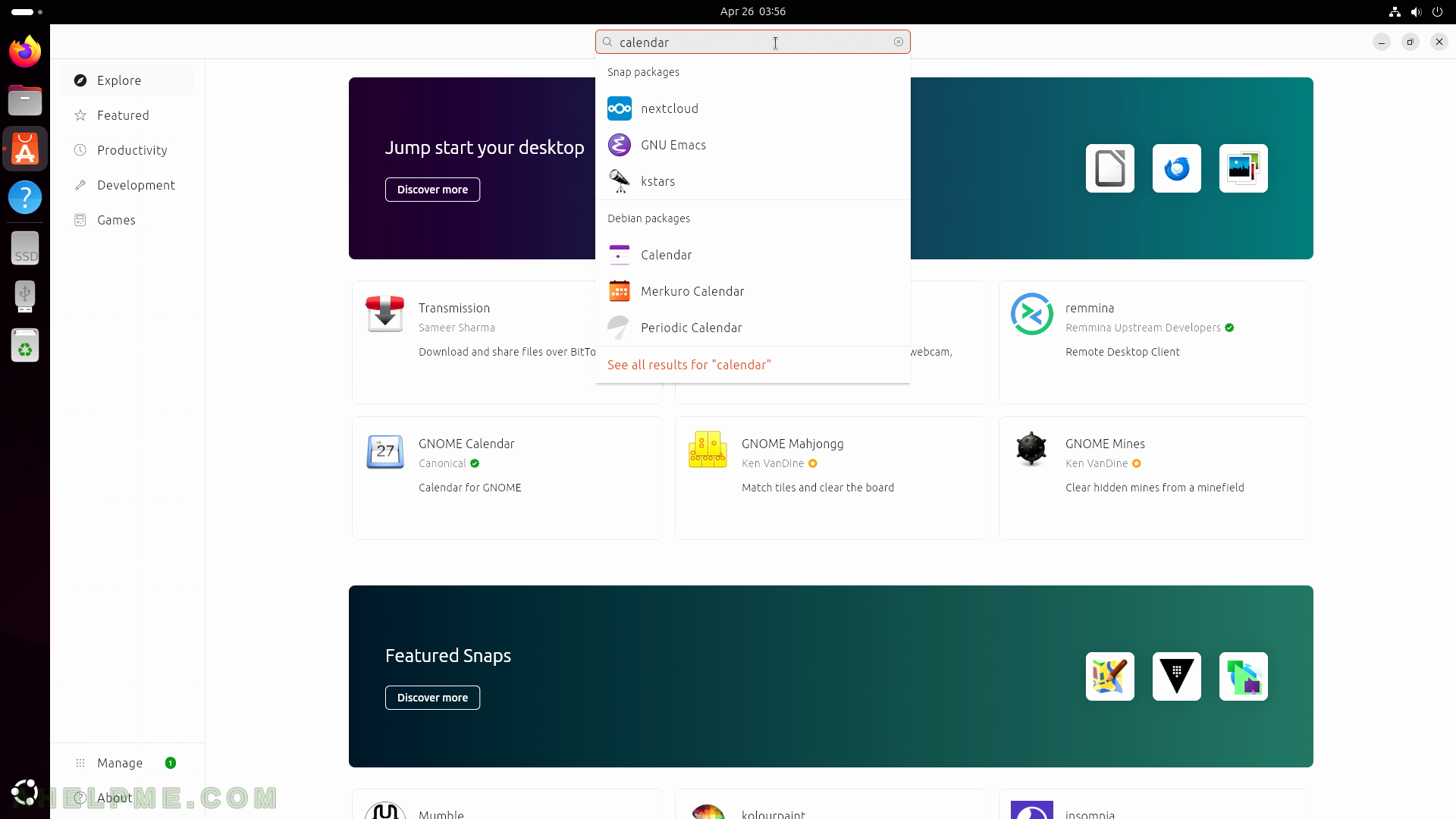
Task: Open the Development category
Action: (127, 185)
